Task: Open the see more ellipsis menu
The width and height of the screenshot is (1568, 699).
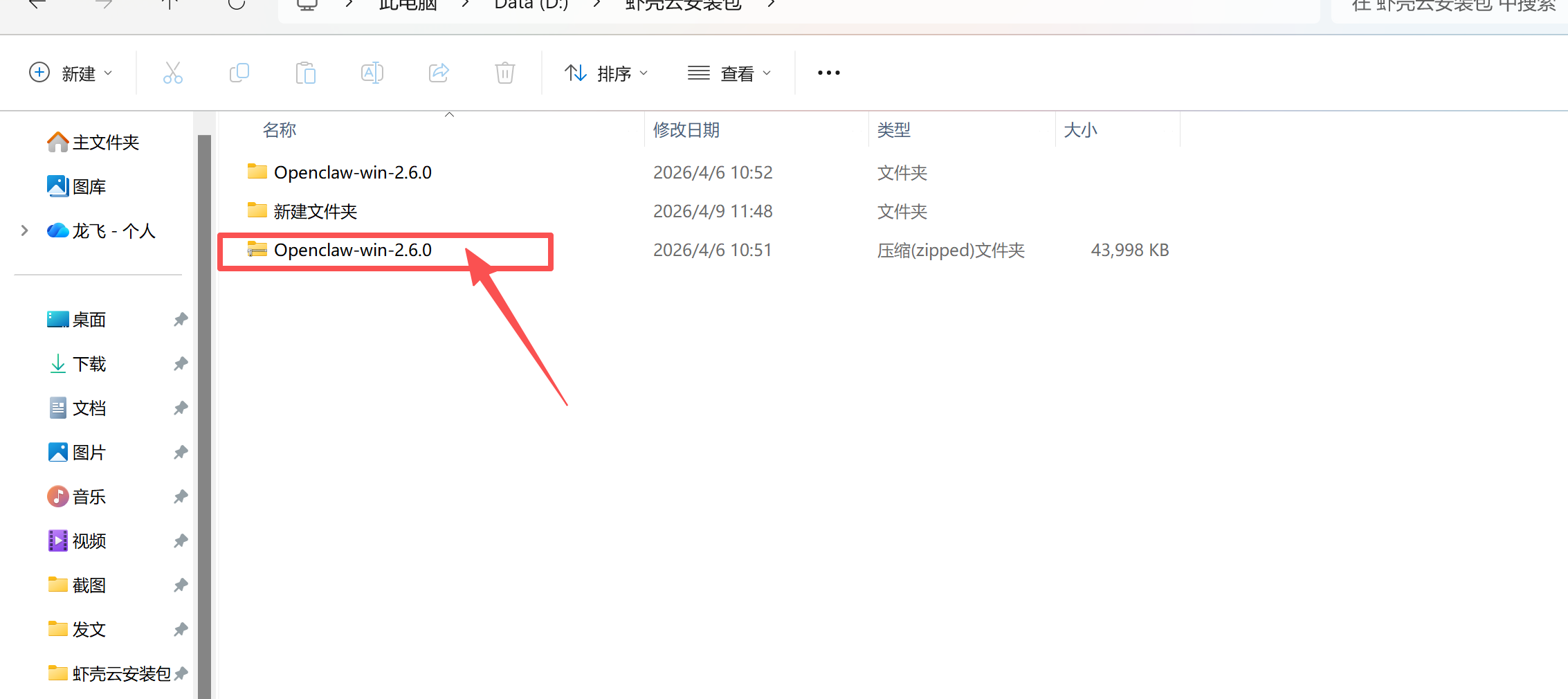Action: tap(828, 73)
